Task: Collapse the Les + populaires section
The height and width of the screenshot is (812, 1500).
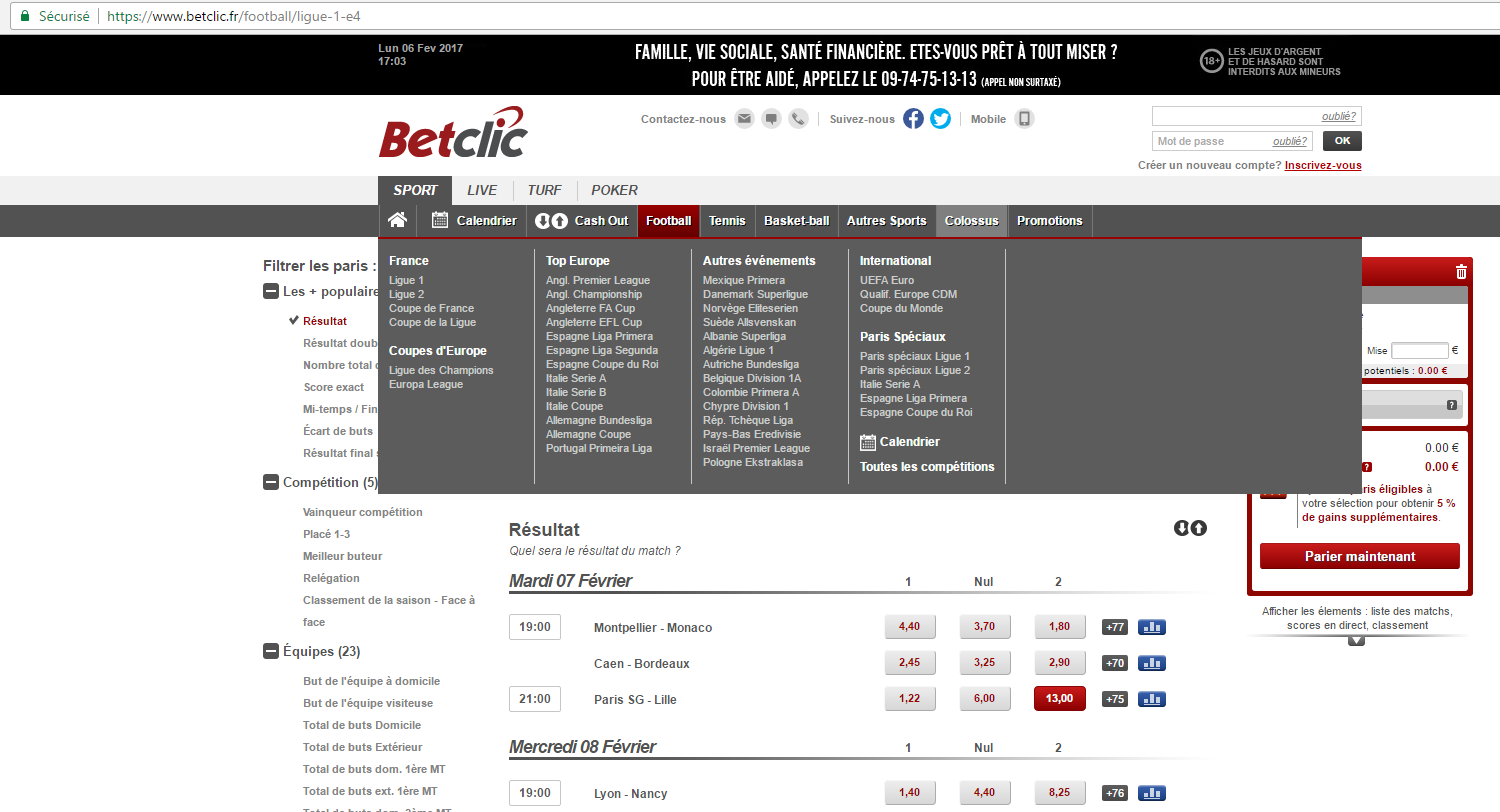Action: pos(270,291)
